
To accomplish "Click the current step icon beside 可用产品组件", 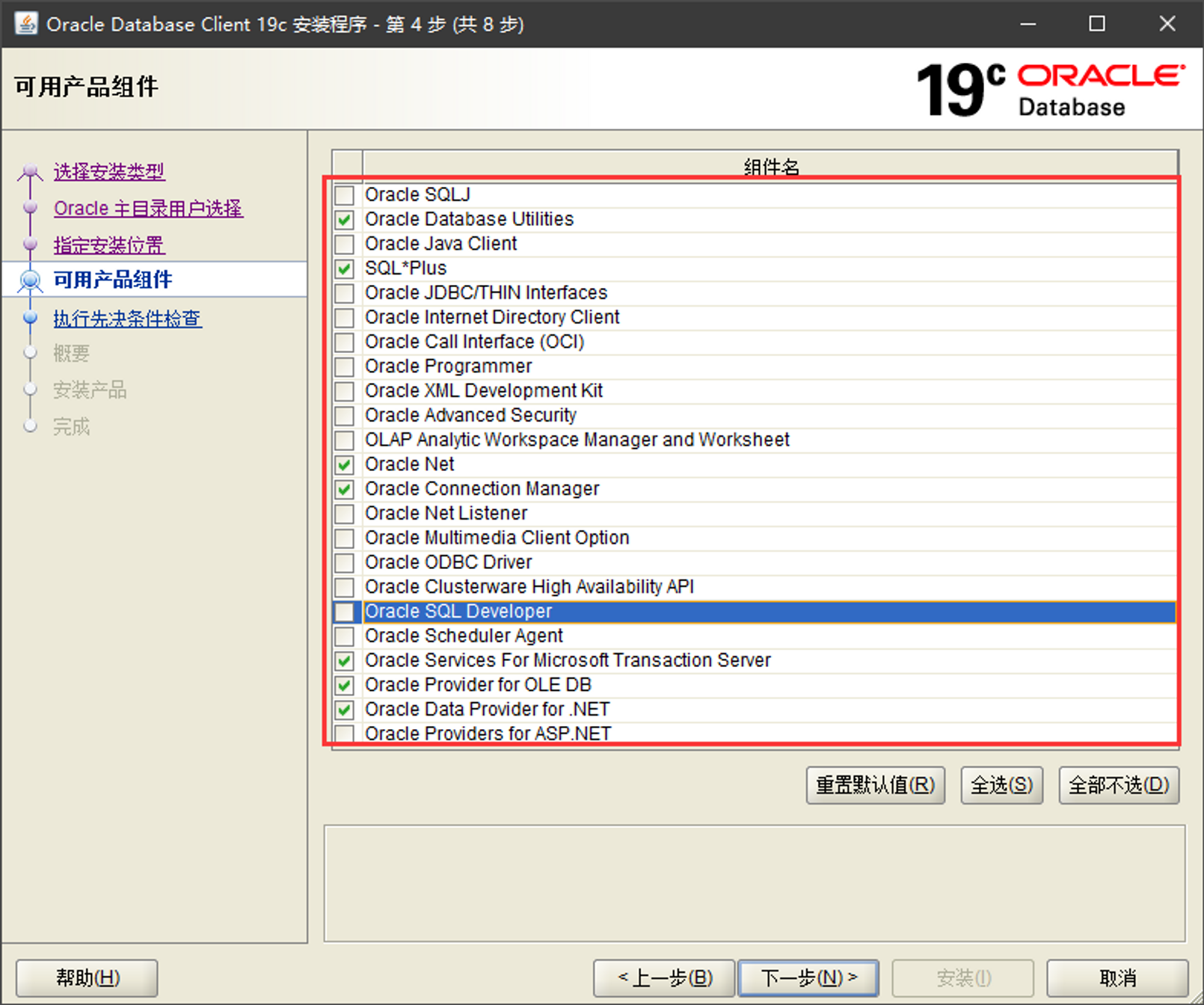I will coord(31,280).
